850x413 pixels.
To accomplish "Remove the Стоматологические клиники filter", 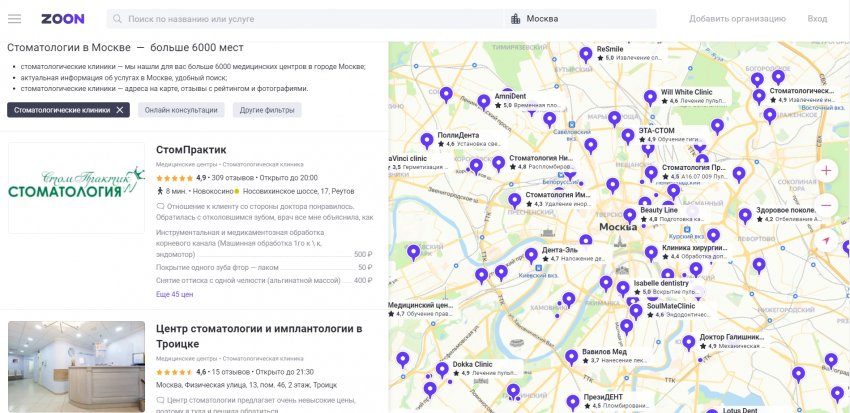I will [x=120, y=110].
